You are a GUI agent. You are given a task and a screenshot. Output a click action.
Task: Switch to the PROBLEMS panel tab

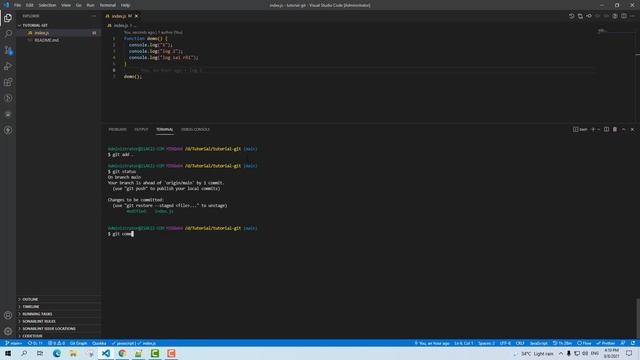coord(117,129)
